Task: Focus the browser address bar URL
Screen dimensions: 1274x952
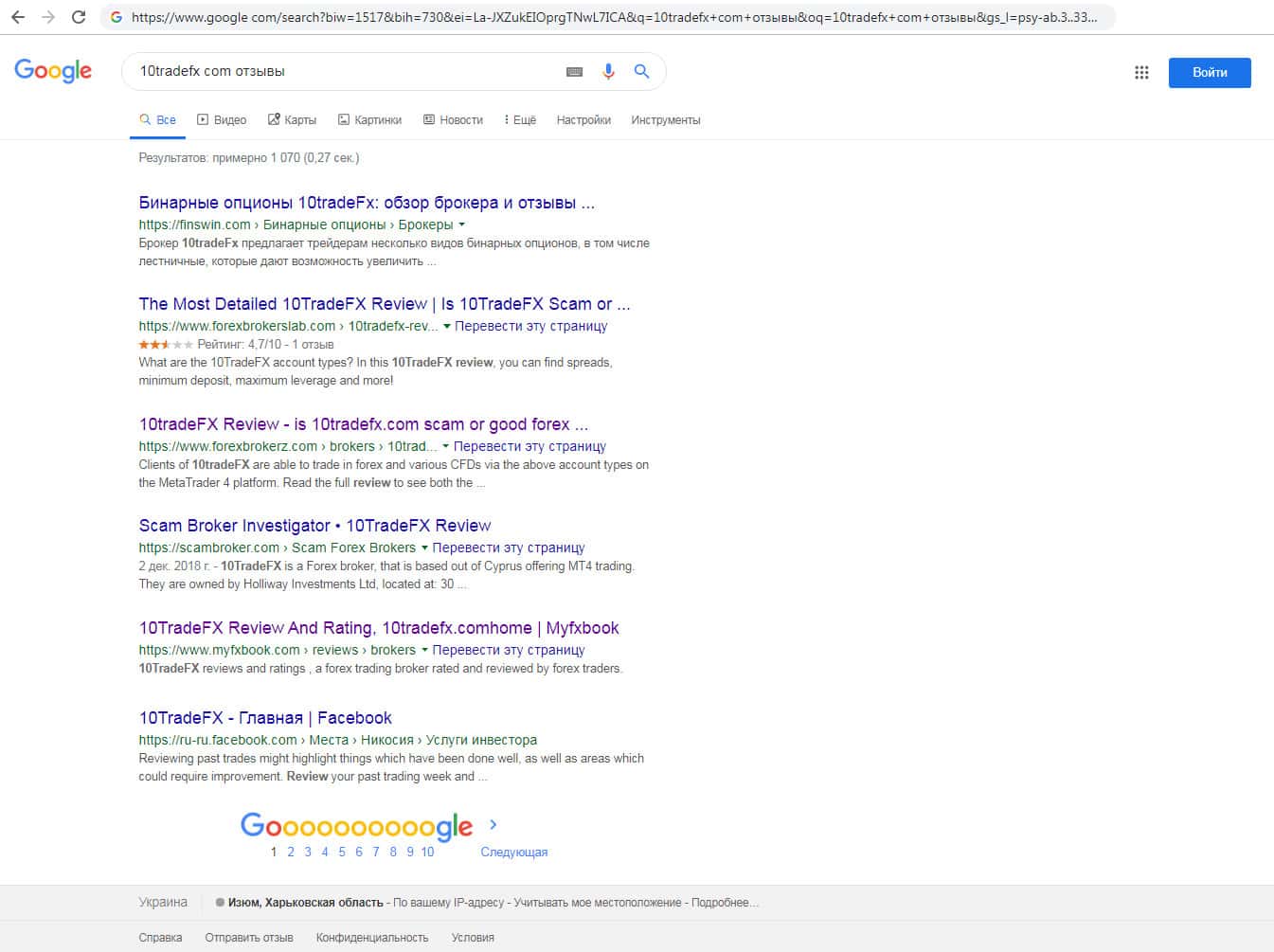Action: [x=614, y=17]
